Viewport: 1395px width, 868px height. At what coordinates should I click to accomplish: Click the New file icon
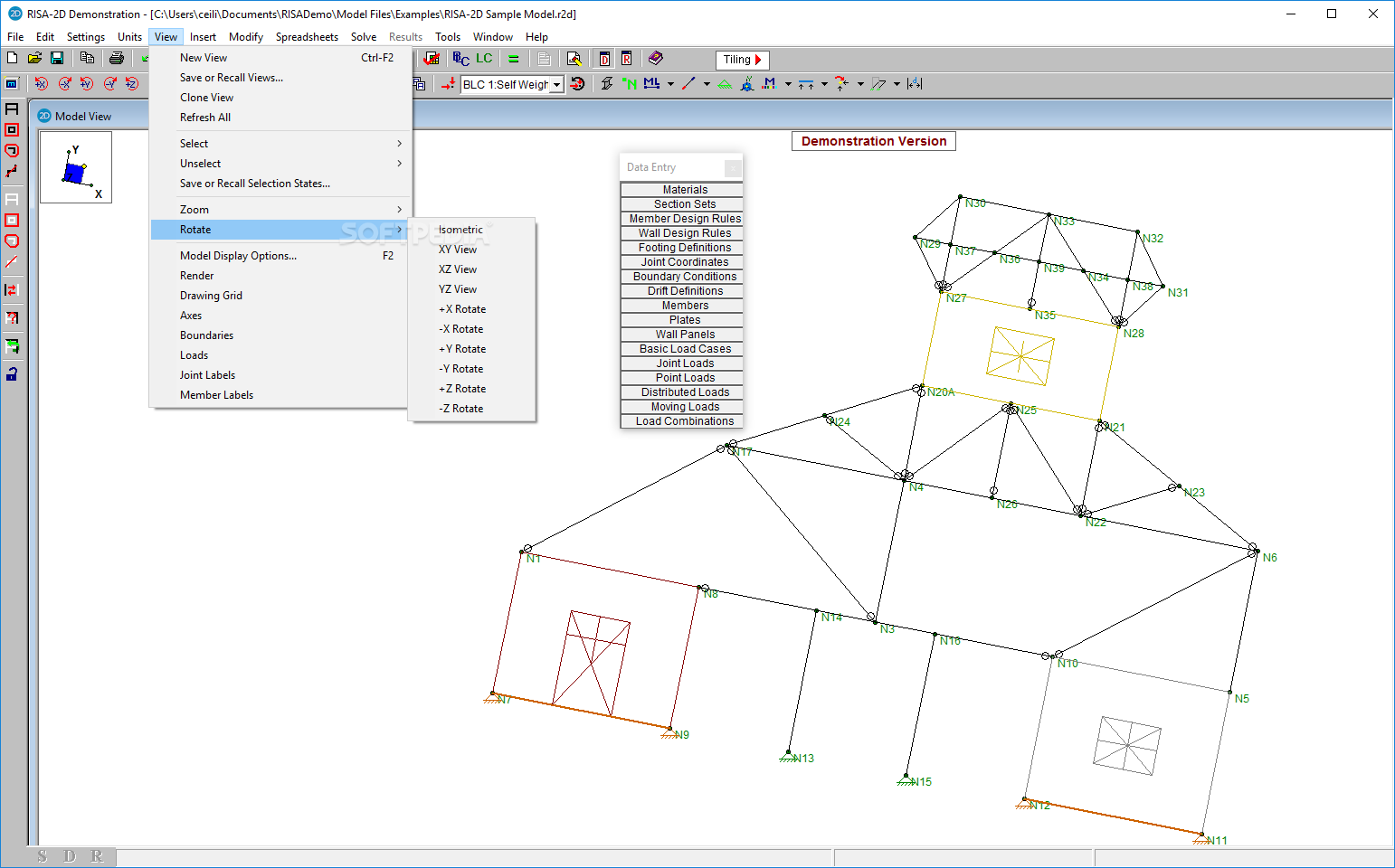click(12, 58)
